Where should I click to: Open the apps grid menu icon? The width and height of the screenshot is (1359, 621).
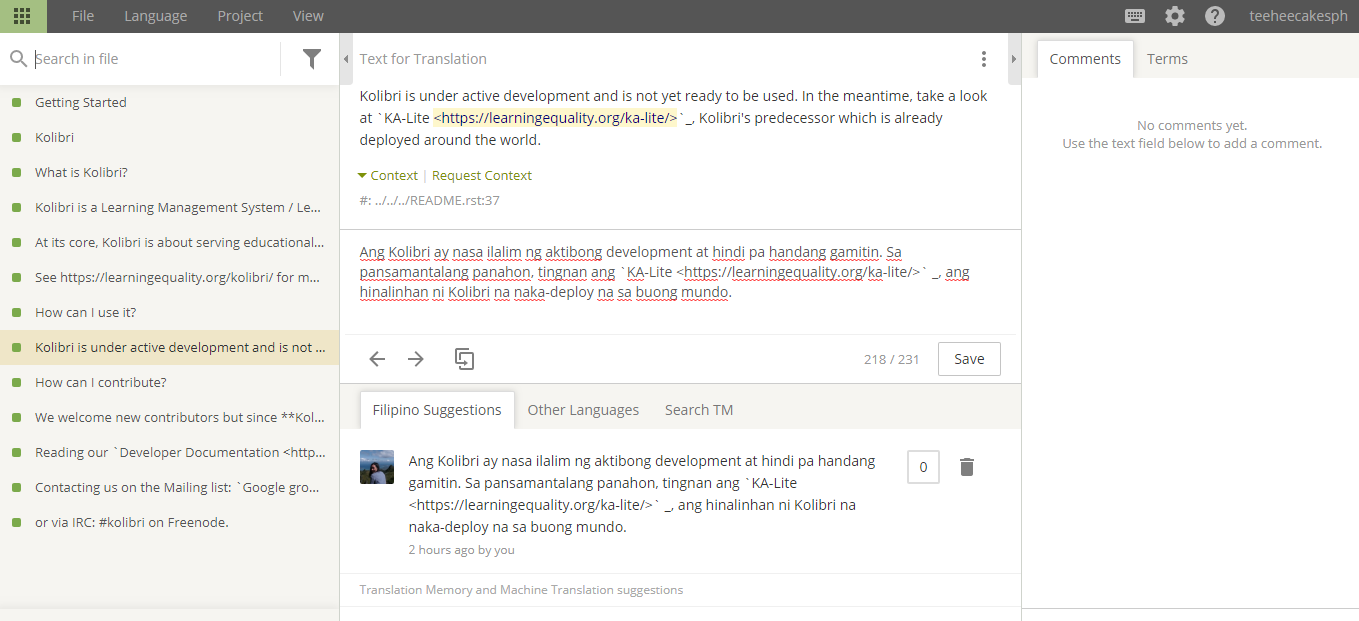[x=22, y=16]
